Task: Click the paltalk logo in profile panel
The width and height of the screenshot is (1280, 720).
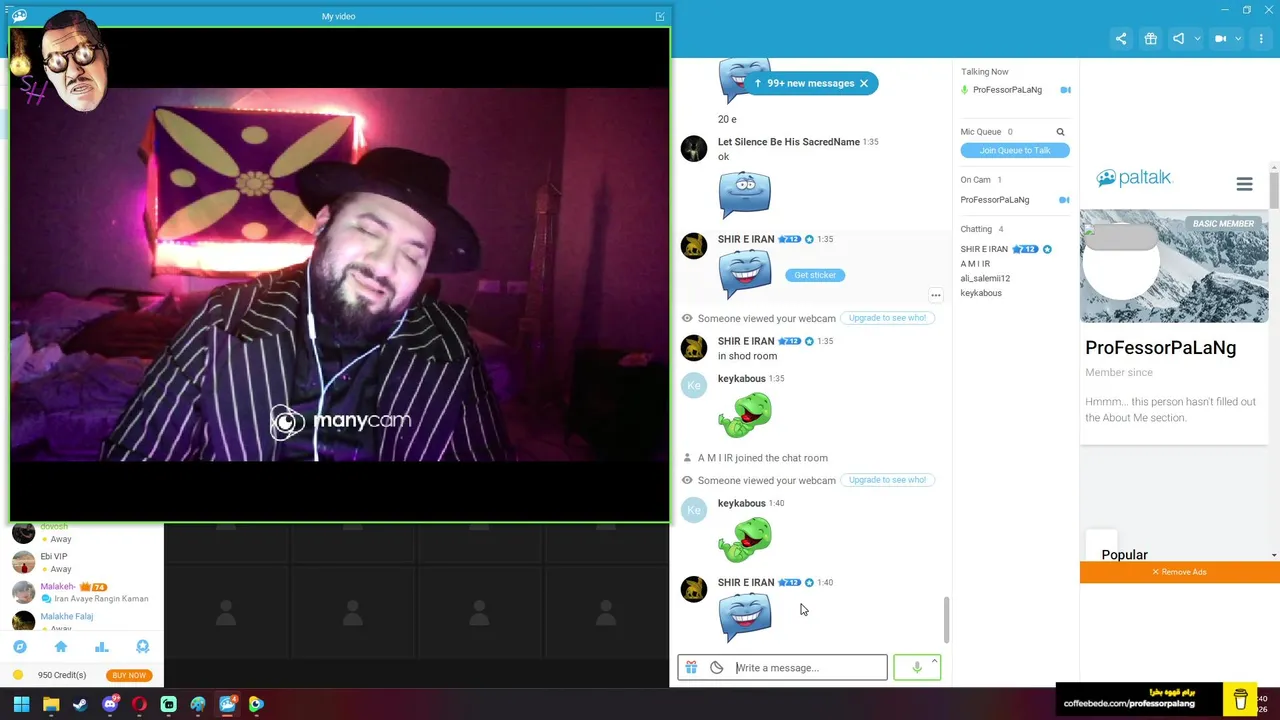Action: 1134,178
